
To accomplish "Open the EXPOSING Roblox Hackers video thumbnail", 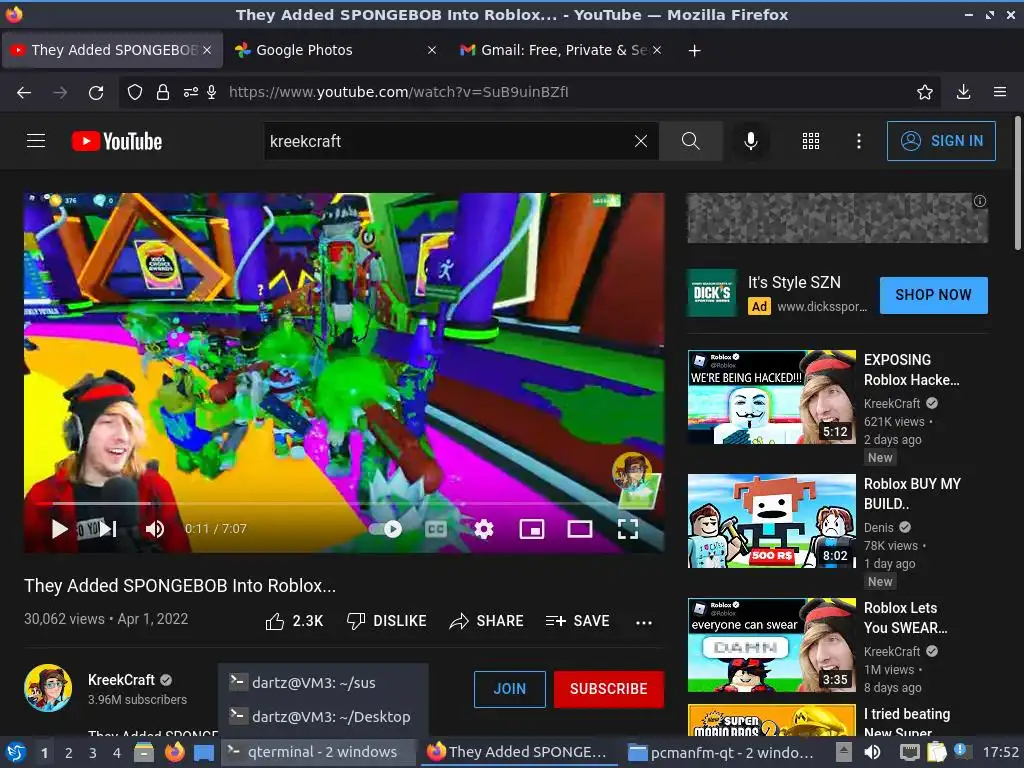I will (x=771, y=397).
